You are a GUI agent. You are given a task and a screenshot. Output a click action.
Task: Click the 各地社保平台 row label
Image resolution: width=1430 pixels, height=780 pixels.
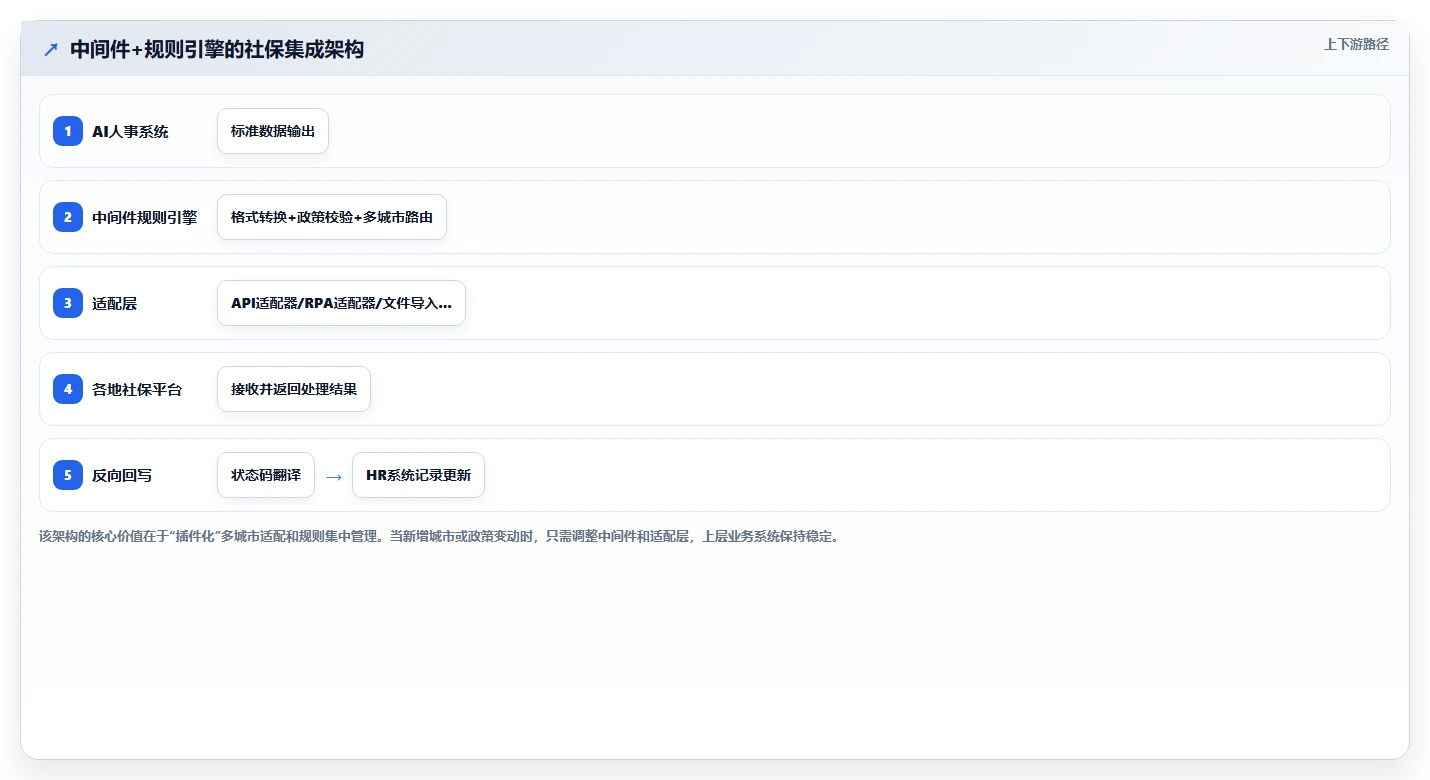[x=137, y=389]
